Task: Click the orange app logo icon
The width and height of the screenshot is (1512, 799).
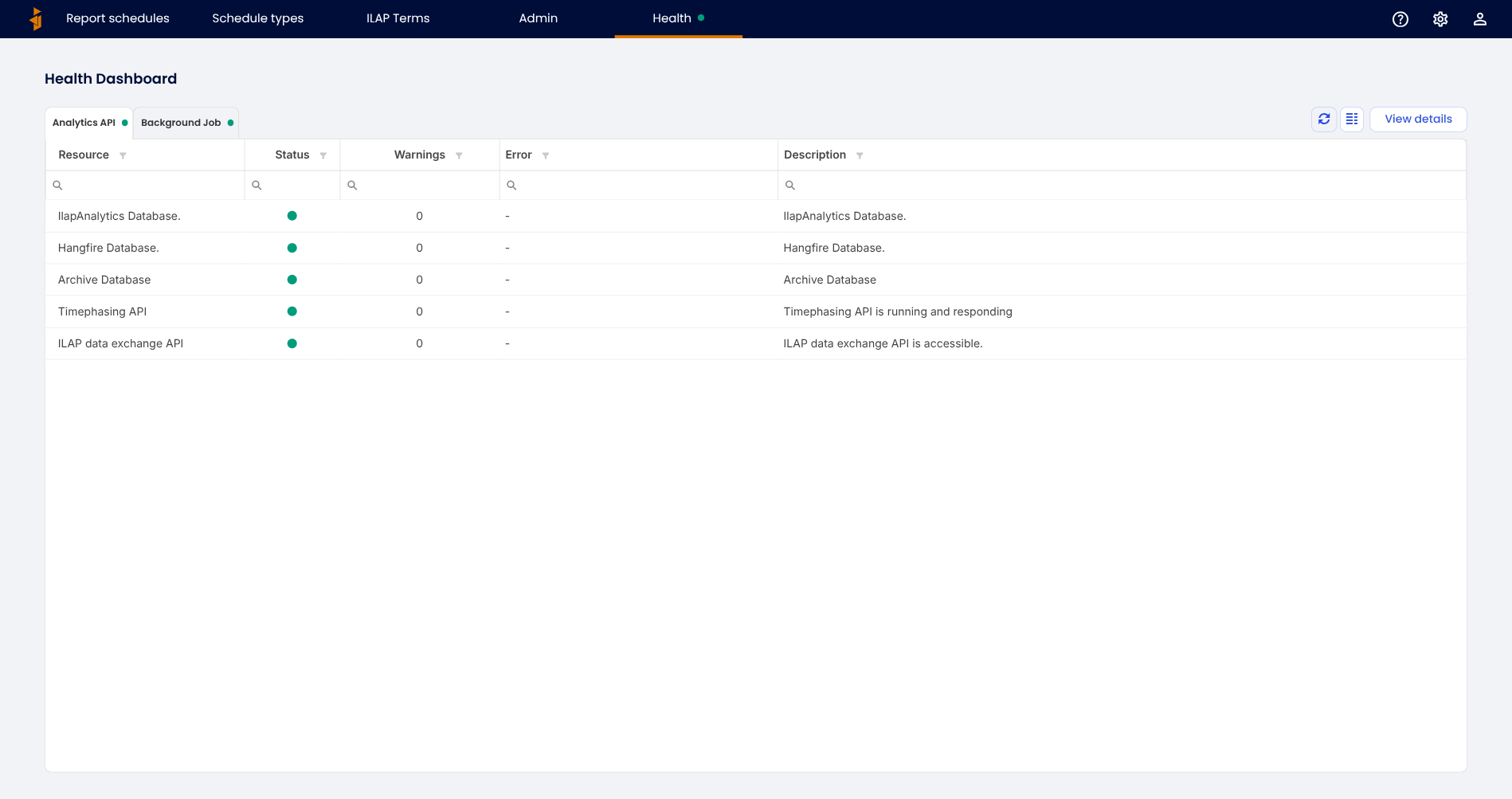Action: point(36,18)
